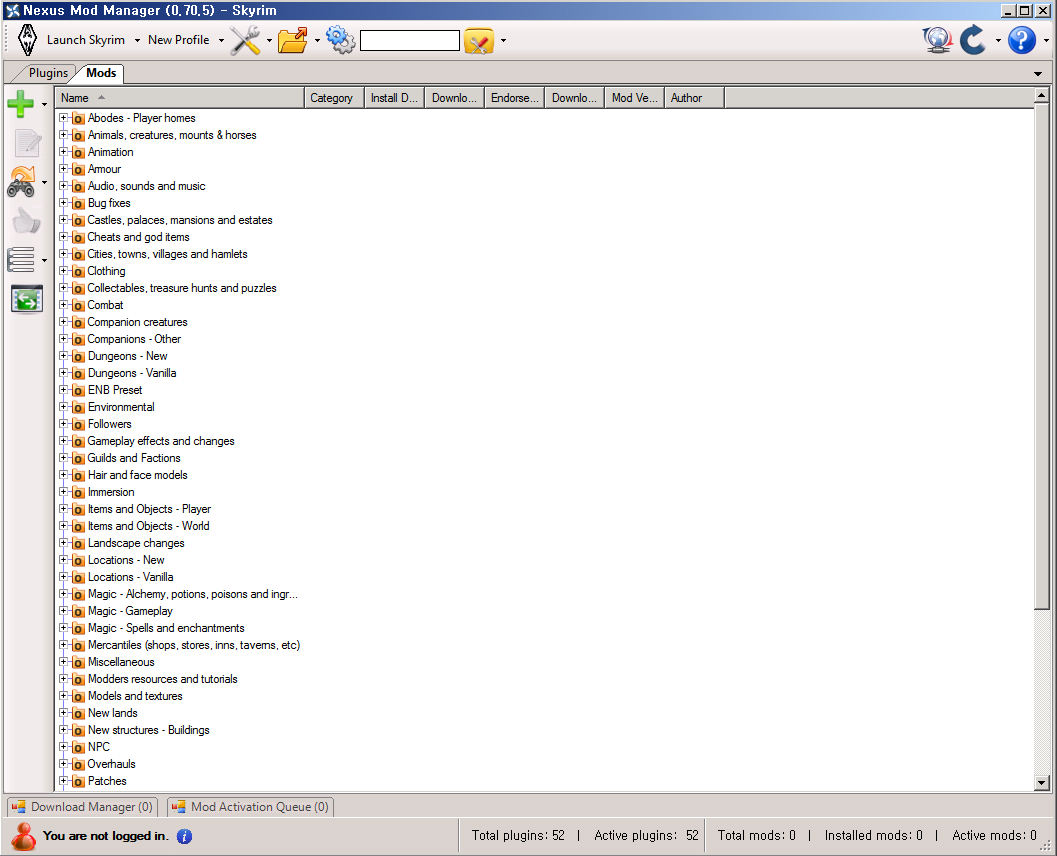Open dropdown arrow beside wrench tools icon

(269, 40)
